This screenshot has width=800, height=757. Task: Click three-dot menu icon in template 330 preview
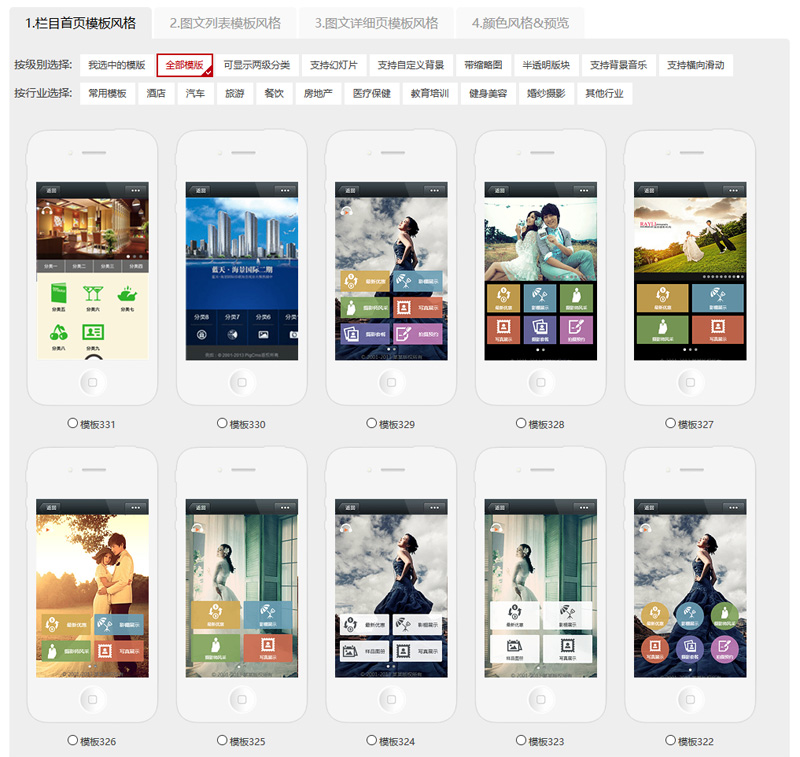[x=284, y=189]
